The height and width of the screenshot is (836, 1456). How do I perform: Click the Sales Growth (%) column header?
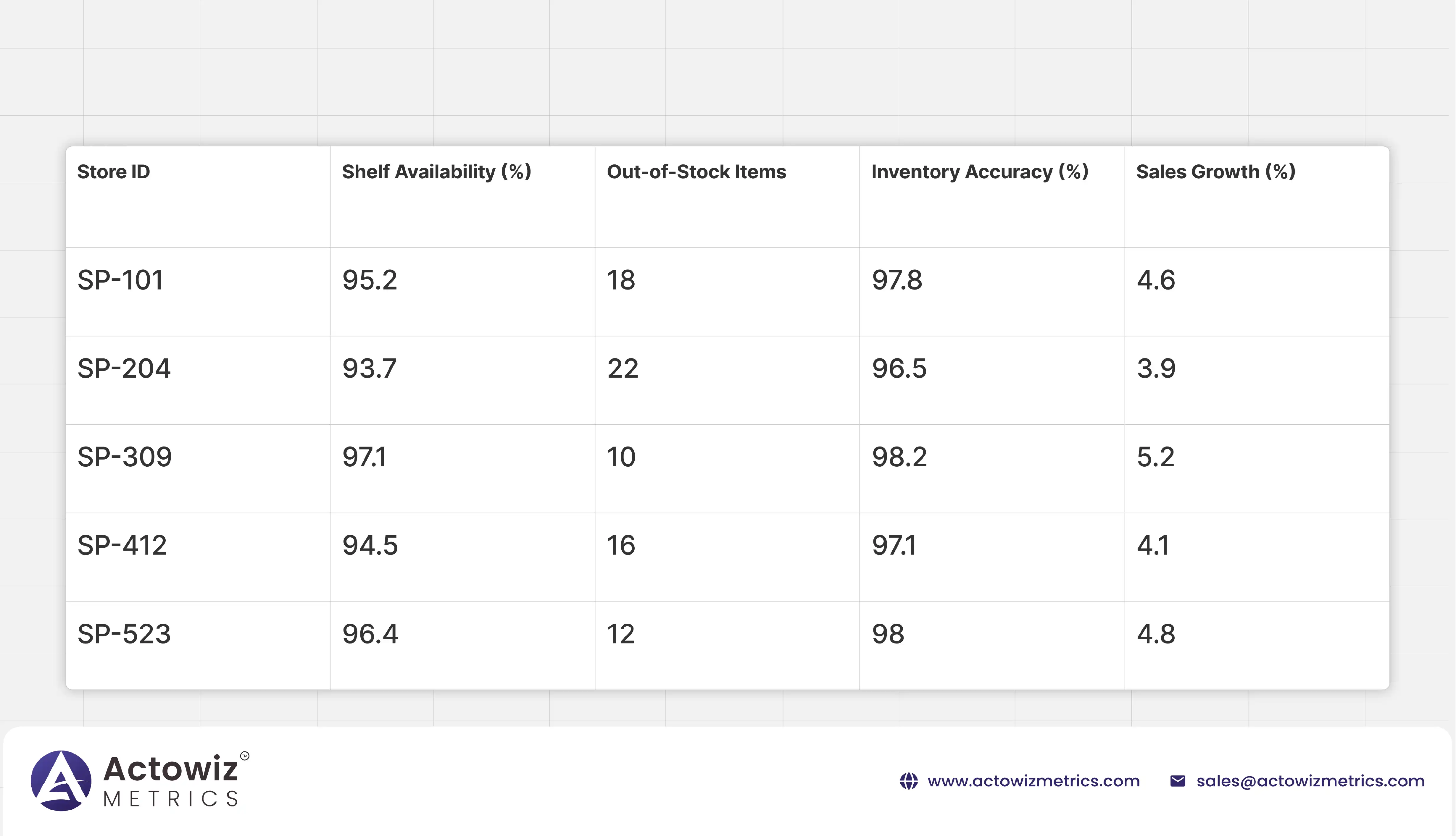point(1215,172)
